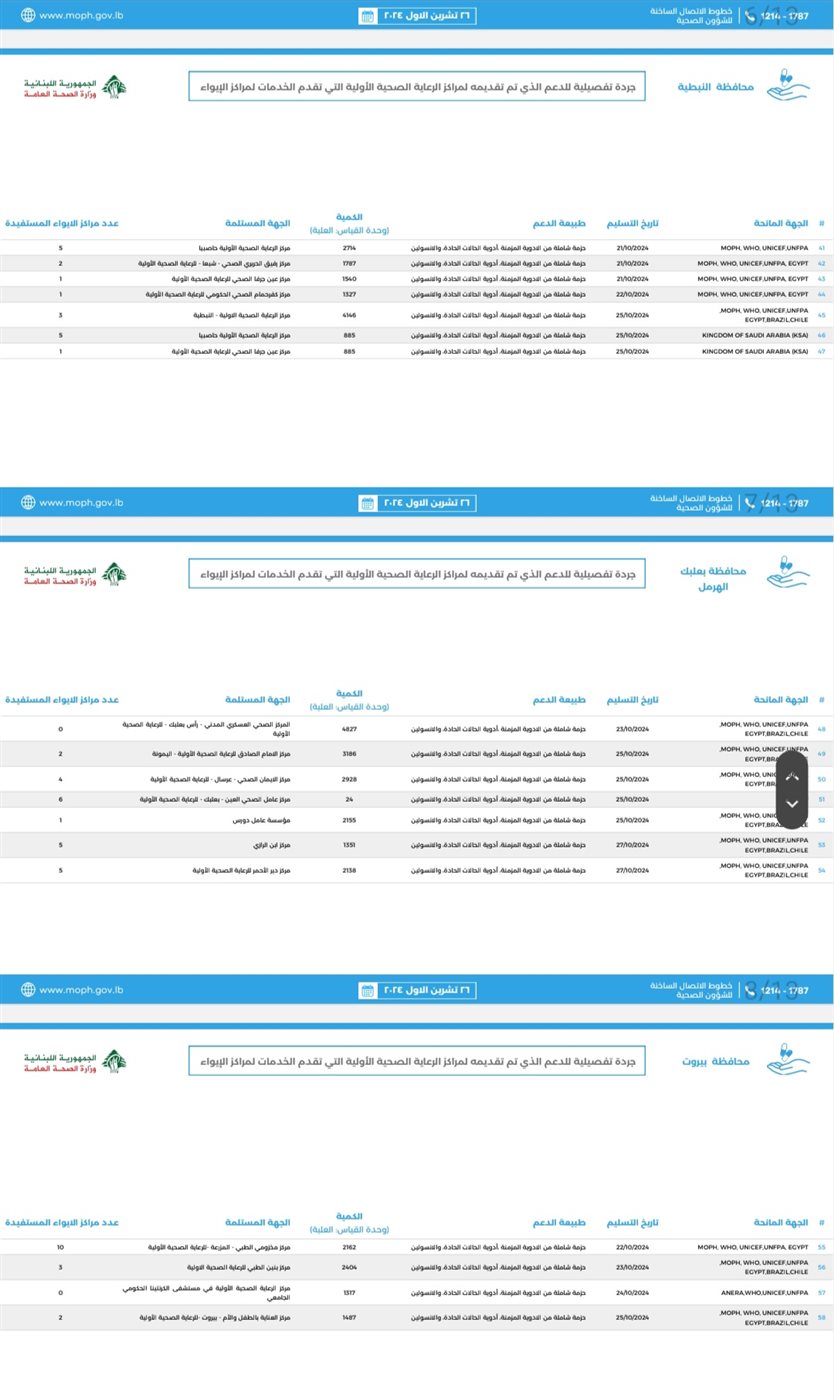Select quantity cell 885 in row 47
Viewport: 834px width, 1400px height.
point(350,351)
